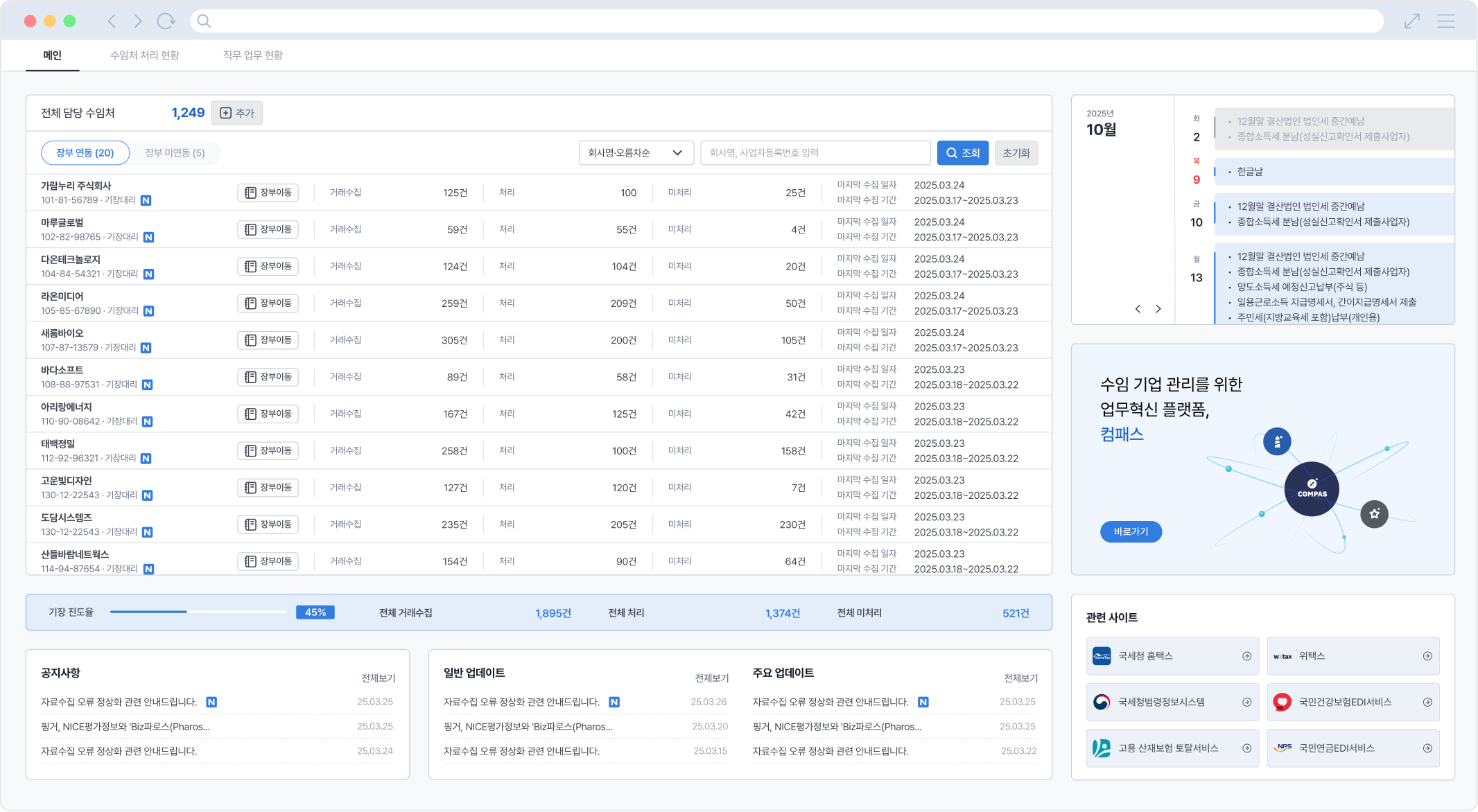
Task: Click the 추가 add client button
Action: 237,113
